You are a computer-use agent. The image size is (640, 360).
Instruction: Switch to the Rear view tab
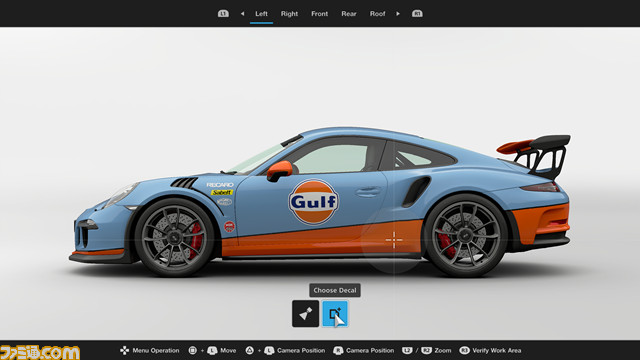pyautogui.click(x=349, y=13)
